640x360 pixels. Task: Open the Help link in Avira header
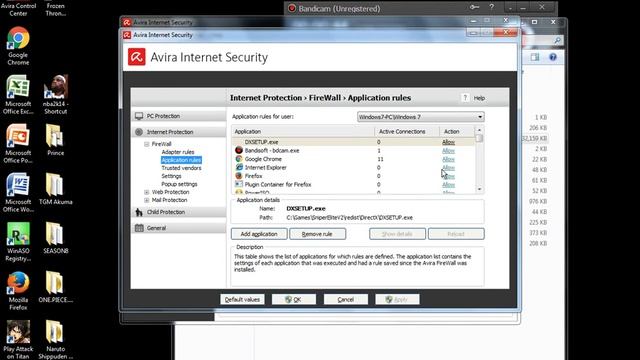pos(479,98)
